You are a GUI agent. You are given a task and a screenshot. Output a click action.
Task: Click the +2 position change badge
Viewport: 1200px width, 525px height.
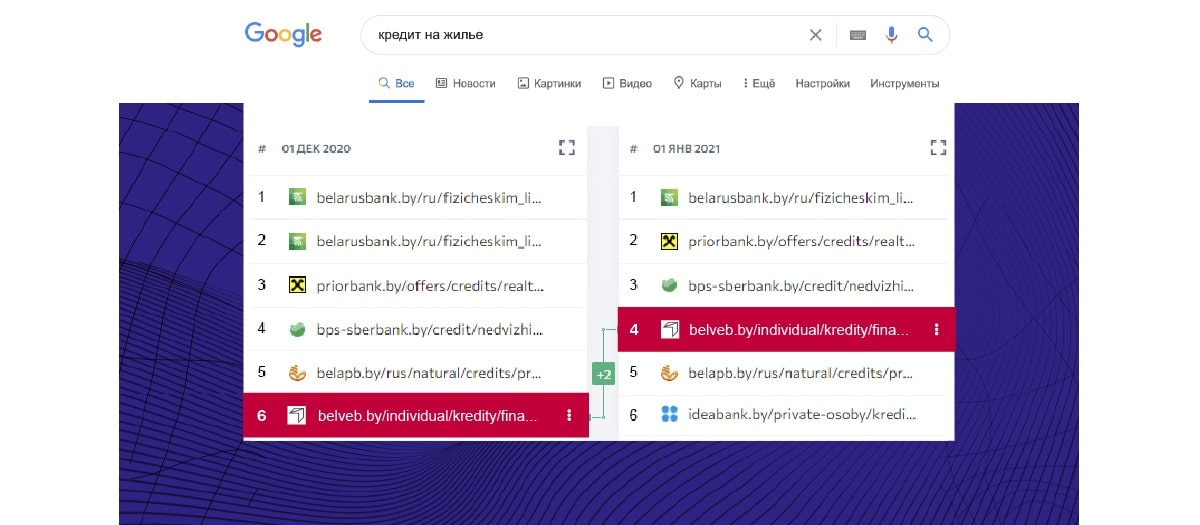[x=604, y=375]
